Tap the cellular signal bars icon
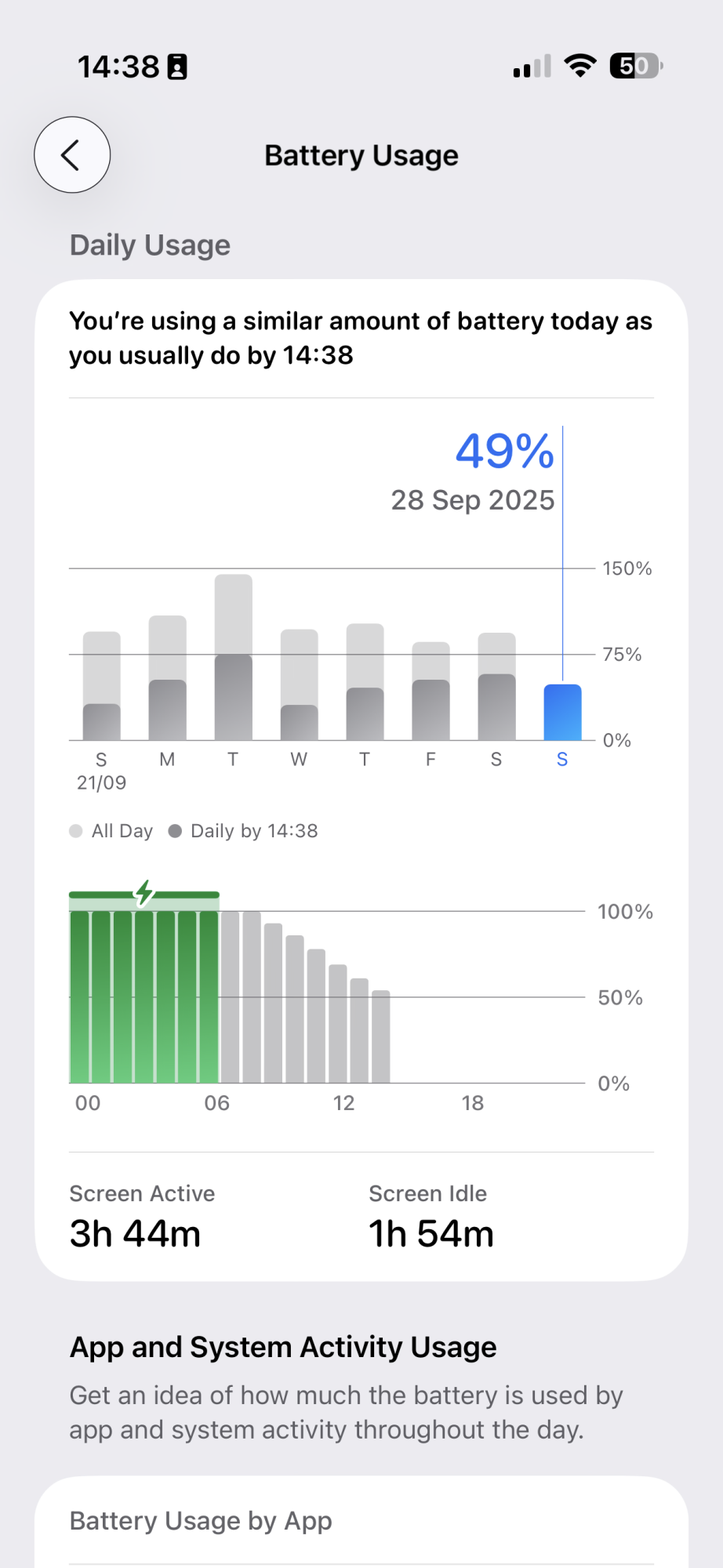The height and width of the screenshot is (1568, 723). 532,67
